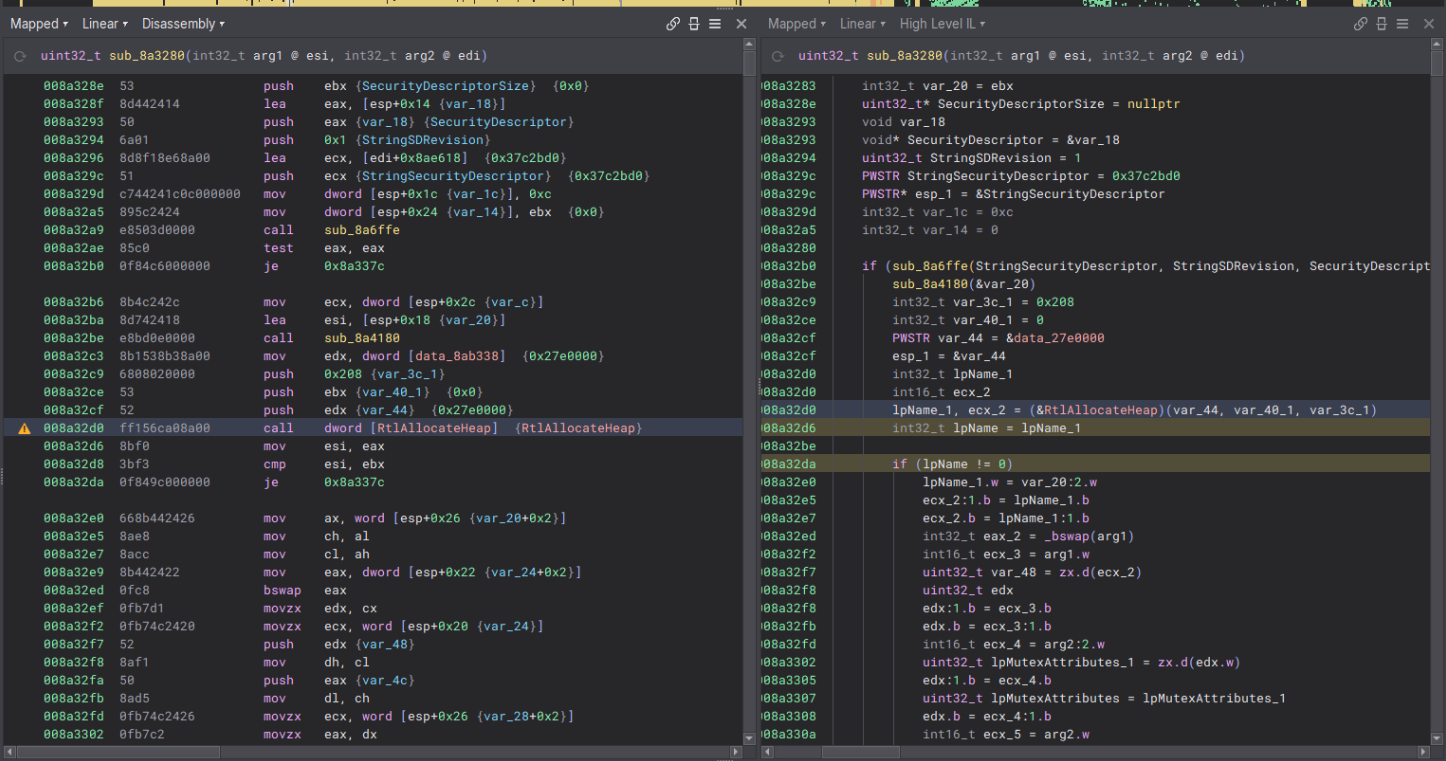Open the Linear view dropdown in left pane
1446x761 pixels.
104,24
